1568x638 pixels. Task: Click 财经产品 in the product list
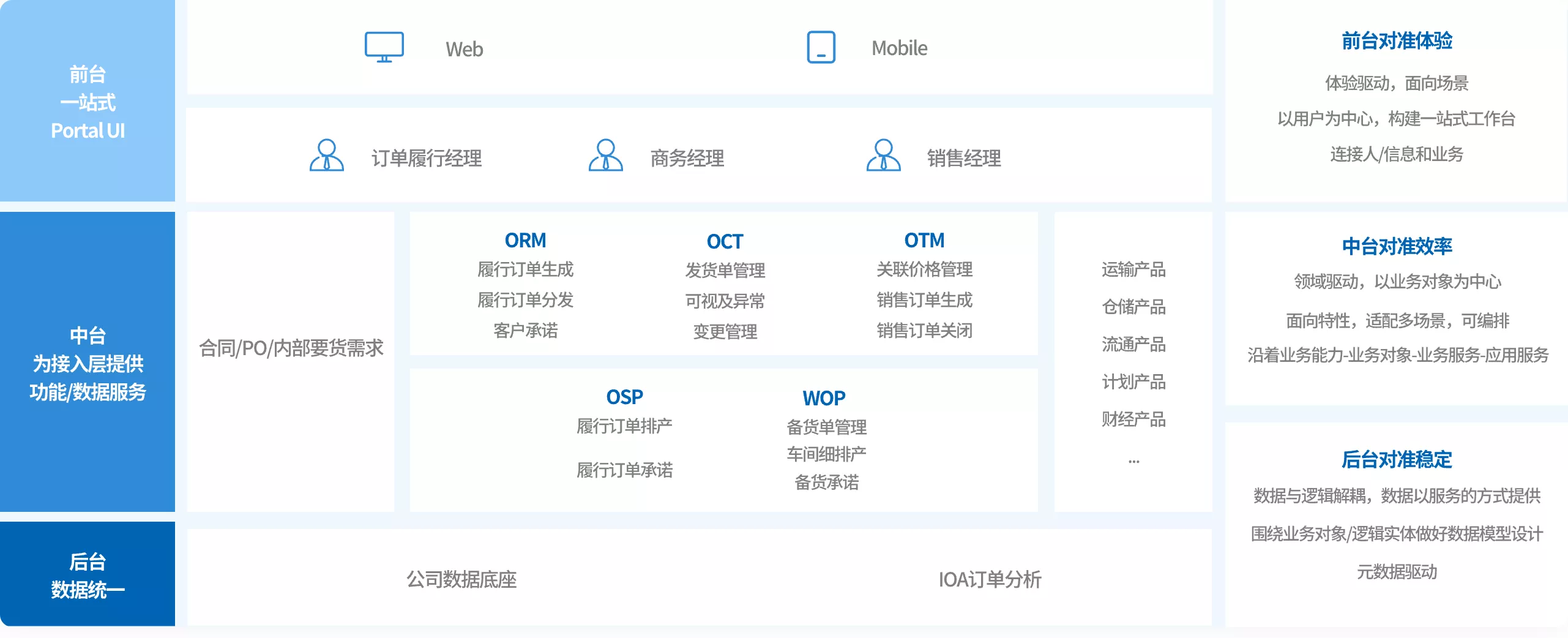click(1133, 419)
